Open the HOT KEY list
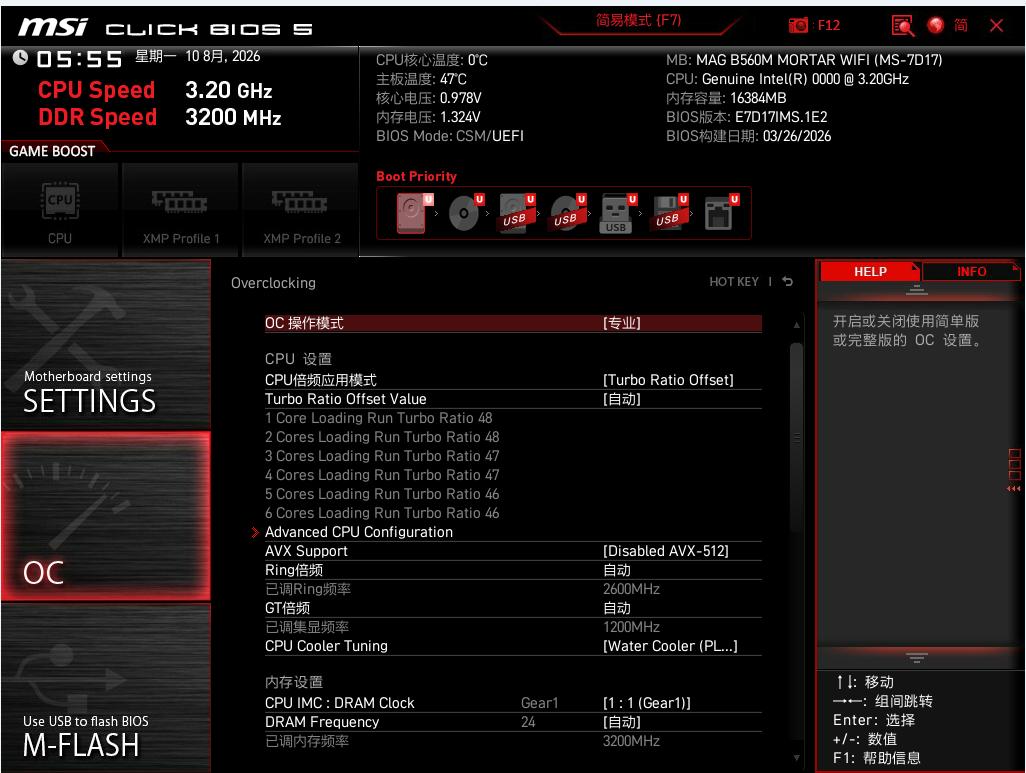1026x773 pixels. [734, 282]
